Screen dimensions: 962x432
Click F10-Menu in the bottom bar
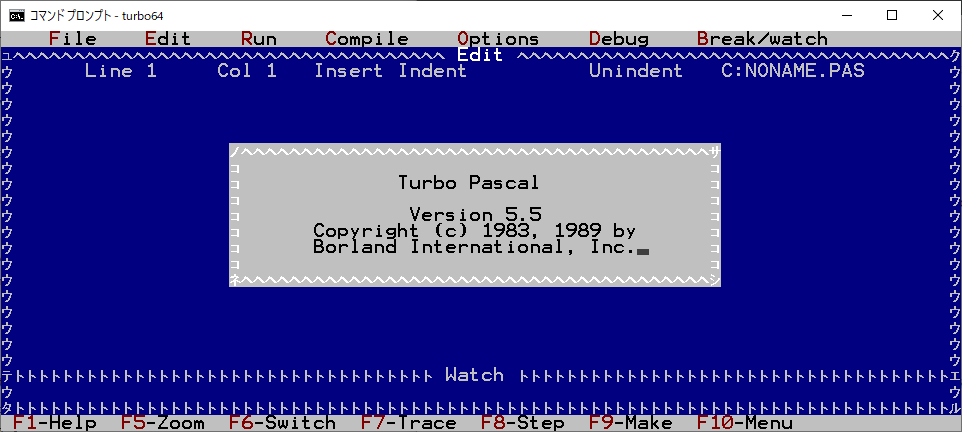745,423
